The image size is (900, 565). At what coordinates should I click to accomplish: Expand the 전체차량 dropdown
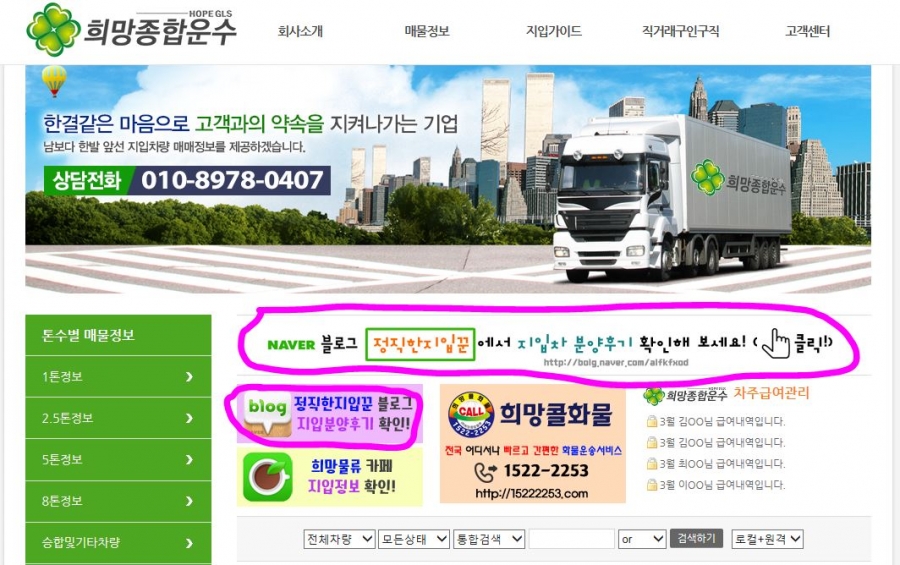coord(340,539)
